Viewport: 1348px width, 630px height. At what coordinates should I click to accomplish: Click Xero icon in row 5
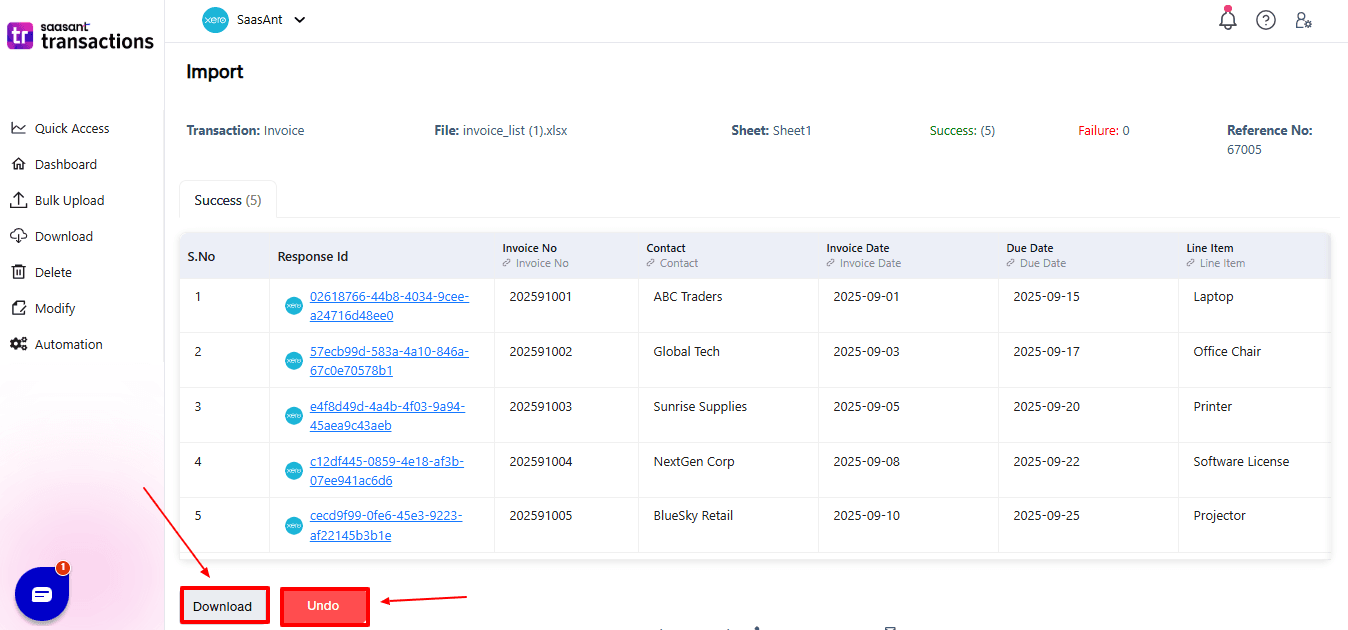[x=294, y=525]
